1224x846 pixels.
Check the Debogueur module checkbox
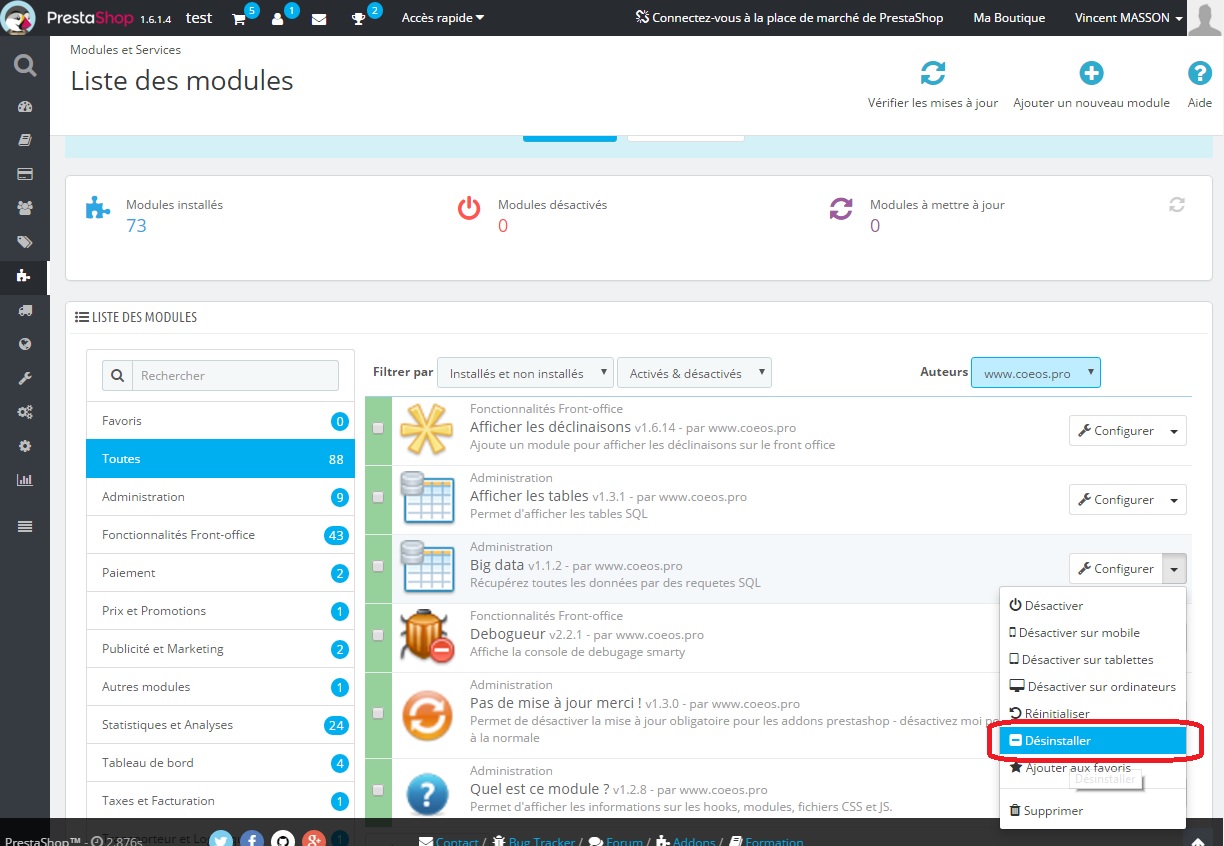click(x=378, y=635)
